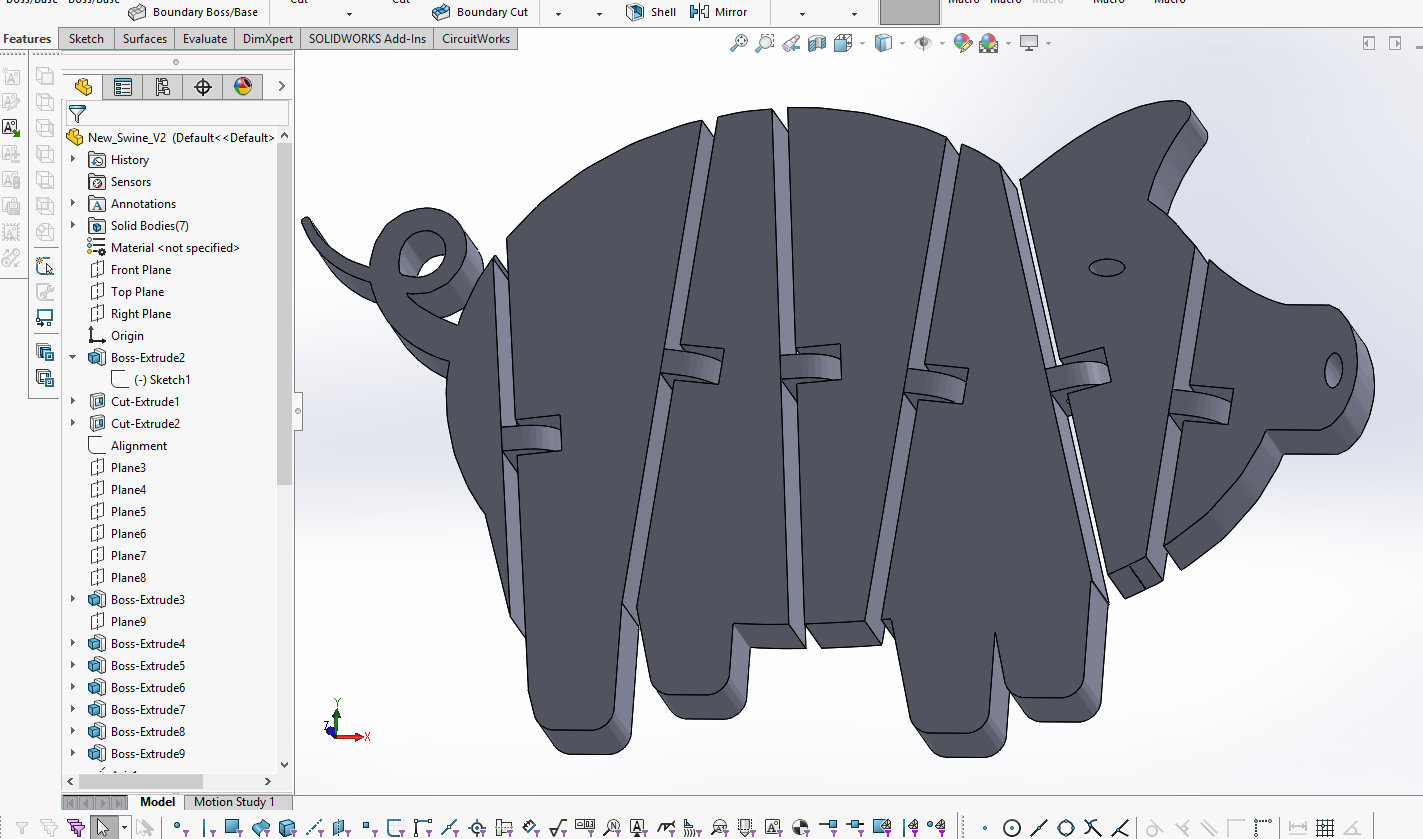The image size is (1423, 839).
Task: Toggle the Filter Vertices selection filter
Action: pos(179,827)
